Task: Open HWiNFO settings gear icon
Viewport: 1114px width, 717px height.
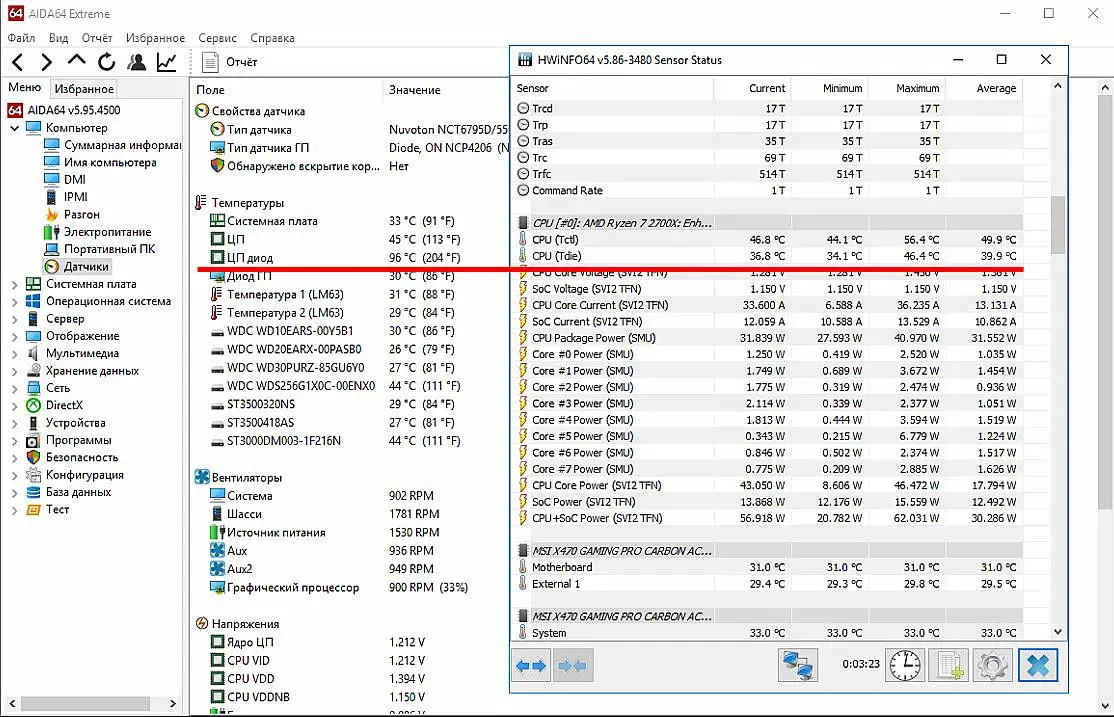Action: click(x=993, y=666)
